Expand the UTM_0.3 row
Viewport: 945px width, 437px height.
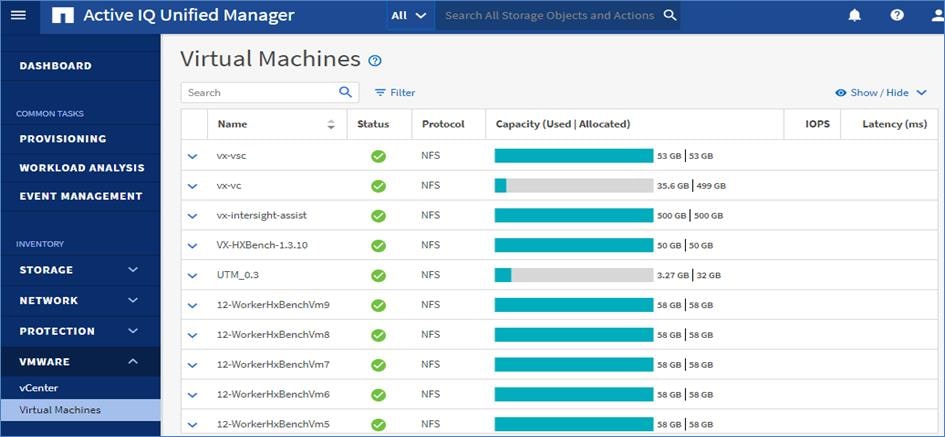(192, 275)
